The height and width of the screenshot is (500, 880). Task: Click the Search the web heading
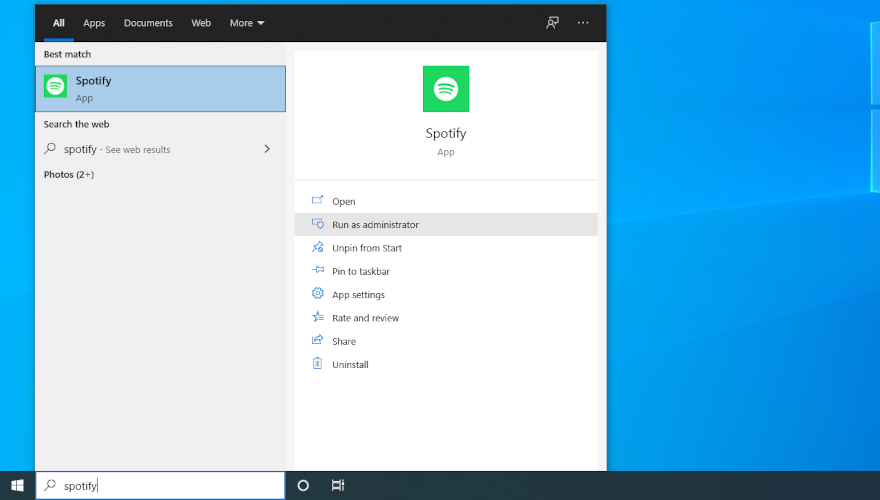click(x=76, y=124)
